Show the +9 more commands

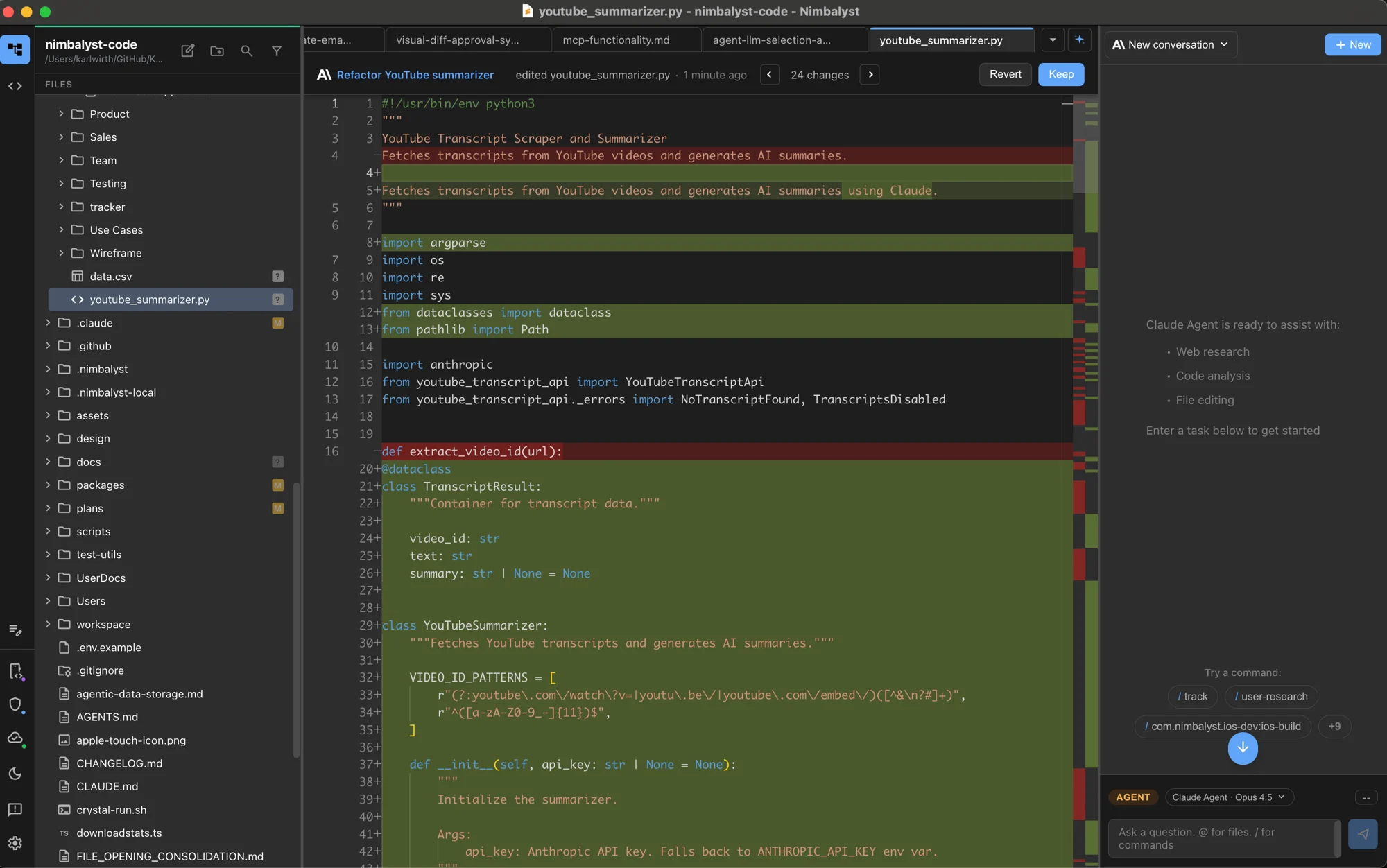pyautogui.click(x=1334, y=726)
